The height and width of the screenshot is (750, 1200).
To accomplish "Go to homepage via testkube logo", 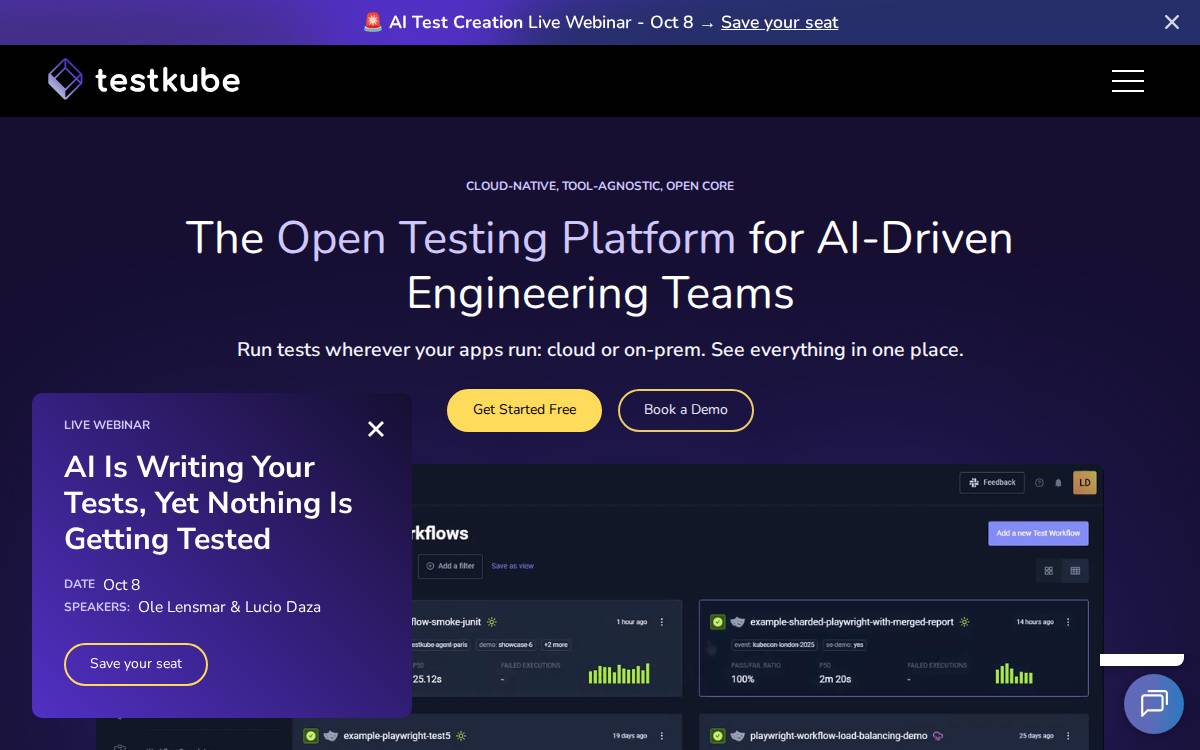I will coord(144,80).
